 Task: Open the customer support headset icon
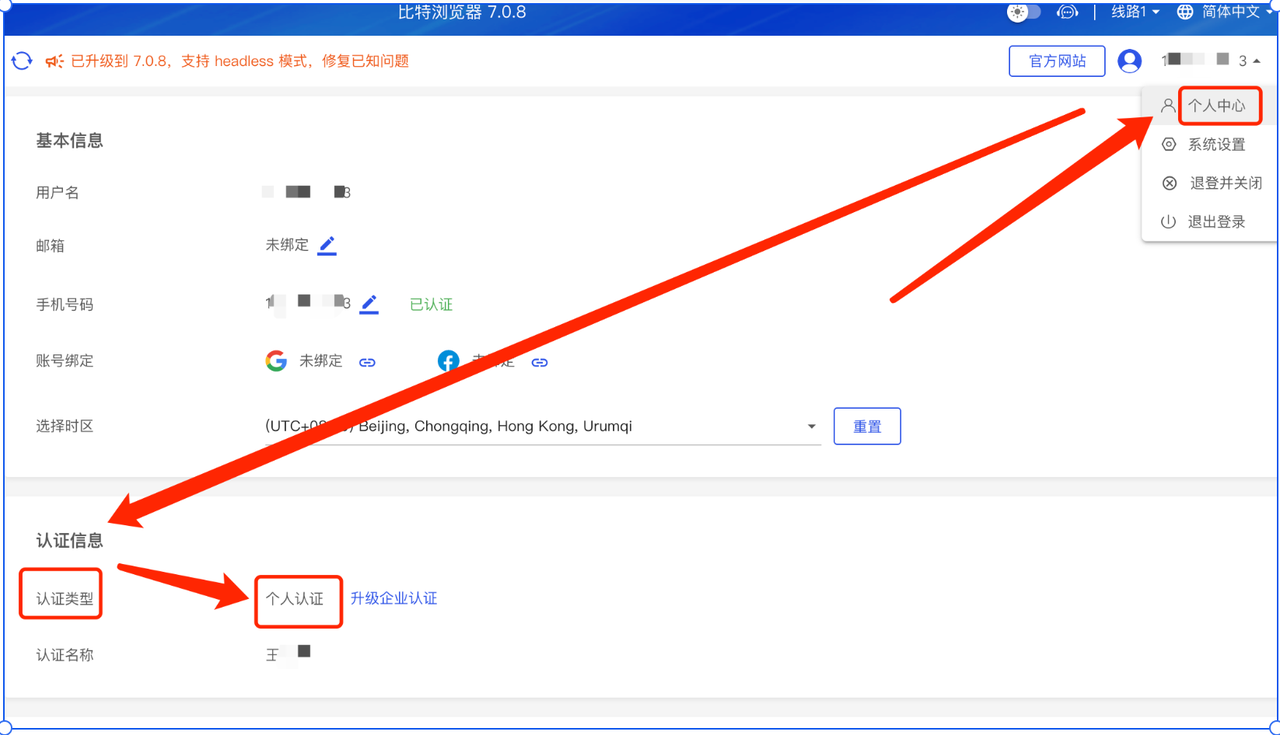(x=1068, y=12)
